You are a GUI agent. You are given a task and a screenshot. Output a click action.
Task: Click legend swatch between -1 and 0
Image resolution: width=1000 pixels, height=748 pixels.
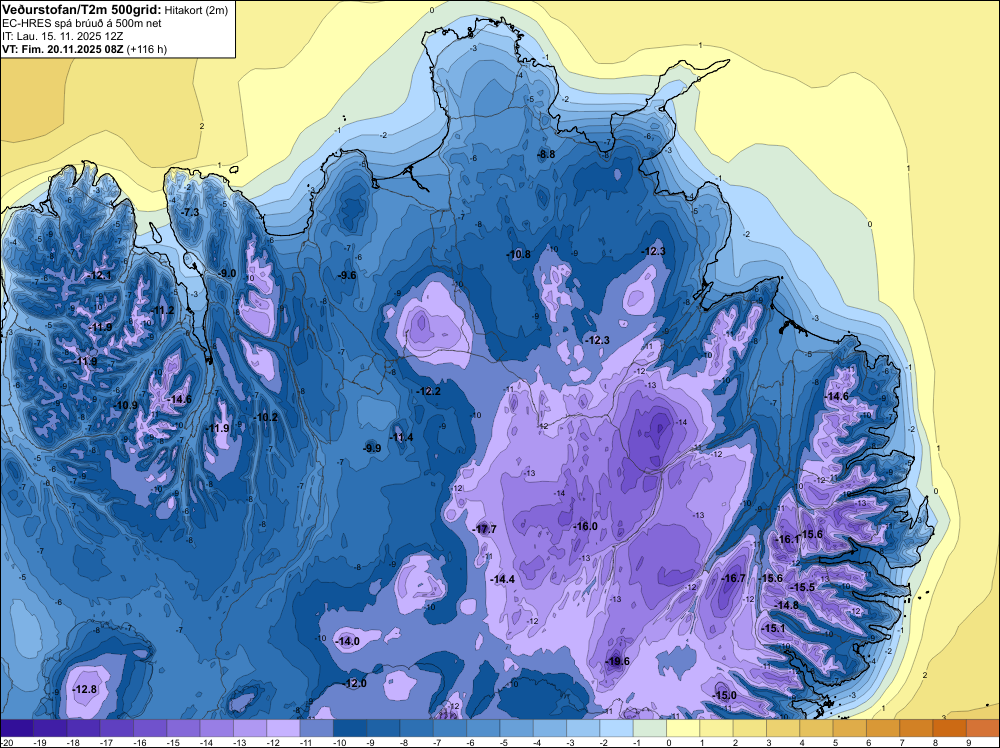pyautogui.click(x=649, y=728)
